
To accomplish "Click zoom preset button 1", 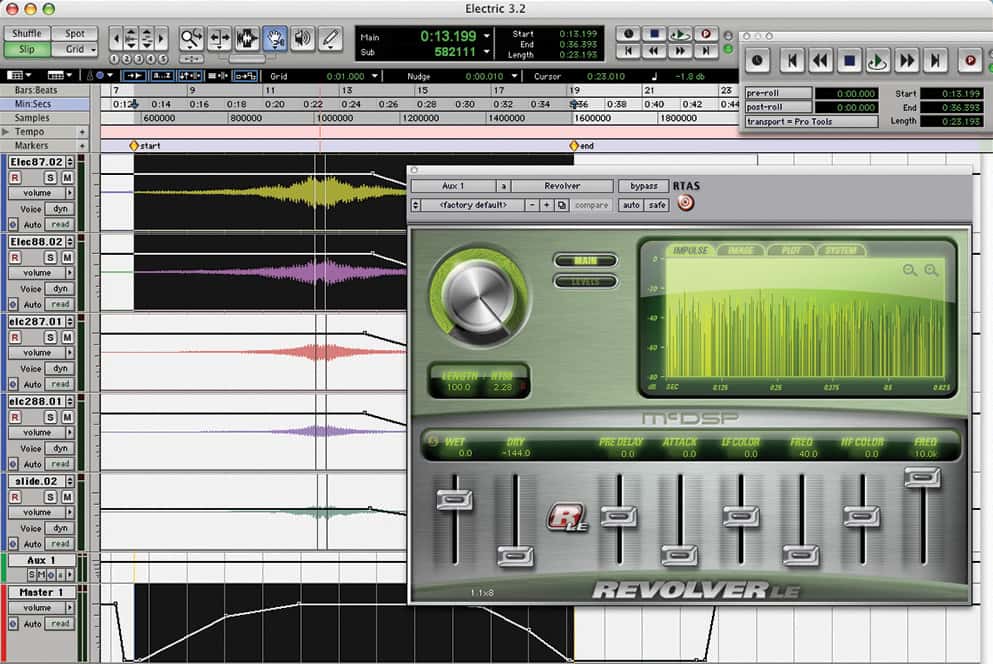I will 114,59.
